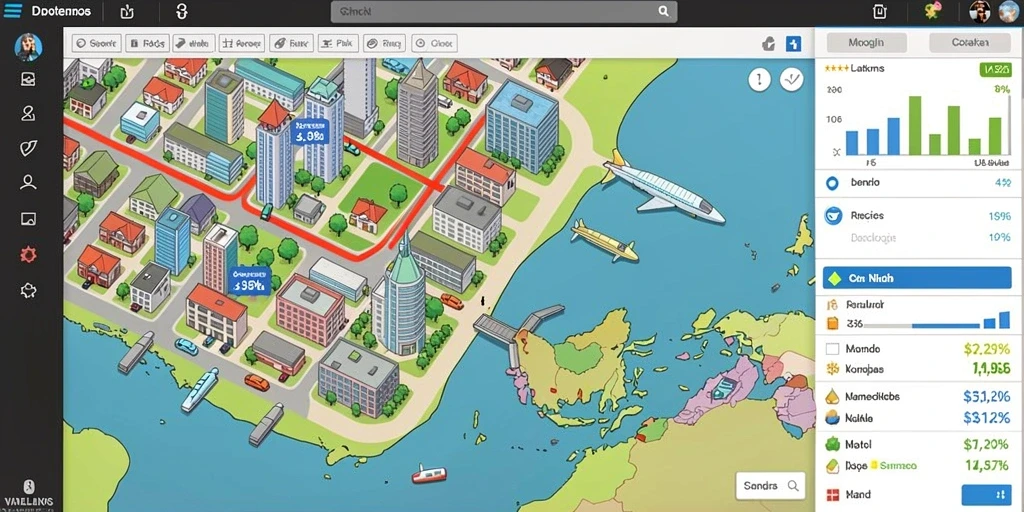The width and height of the screenshot is (1024, 512).
Task: Expand the Cm Nkoh blue header
Action: coord(917,278)
